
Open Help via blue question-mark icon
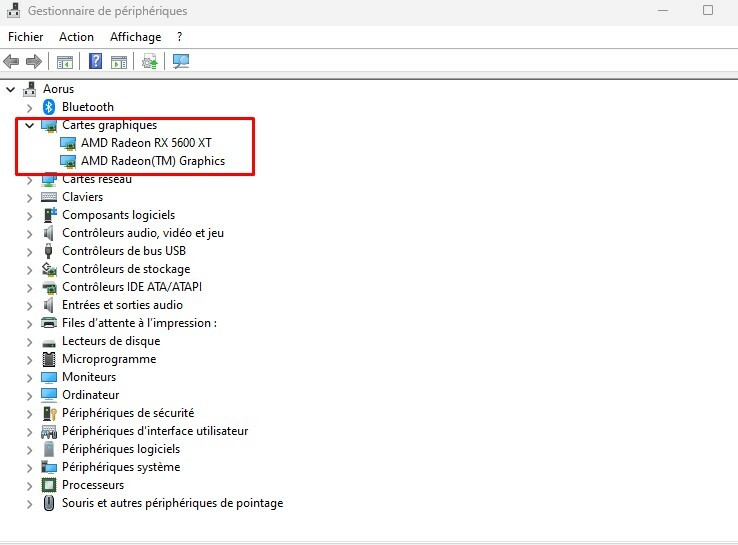[96, 61]
